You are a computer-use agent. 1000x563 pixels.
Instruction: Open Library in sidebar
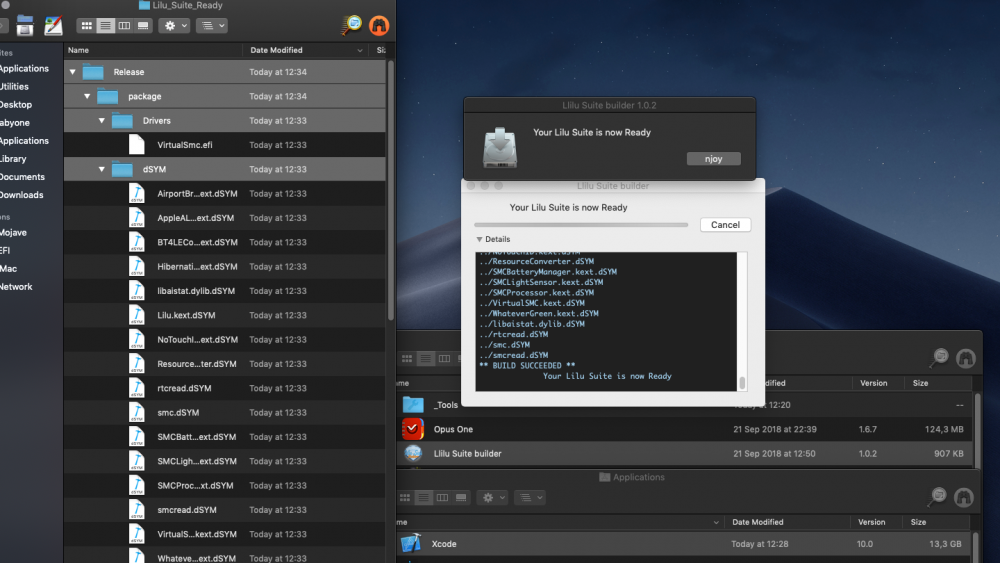coord(13,159)
